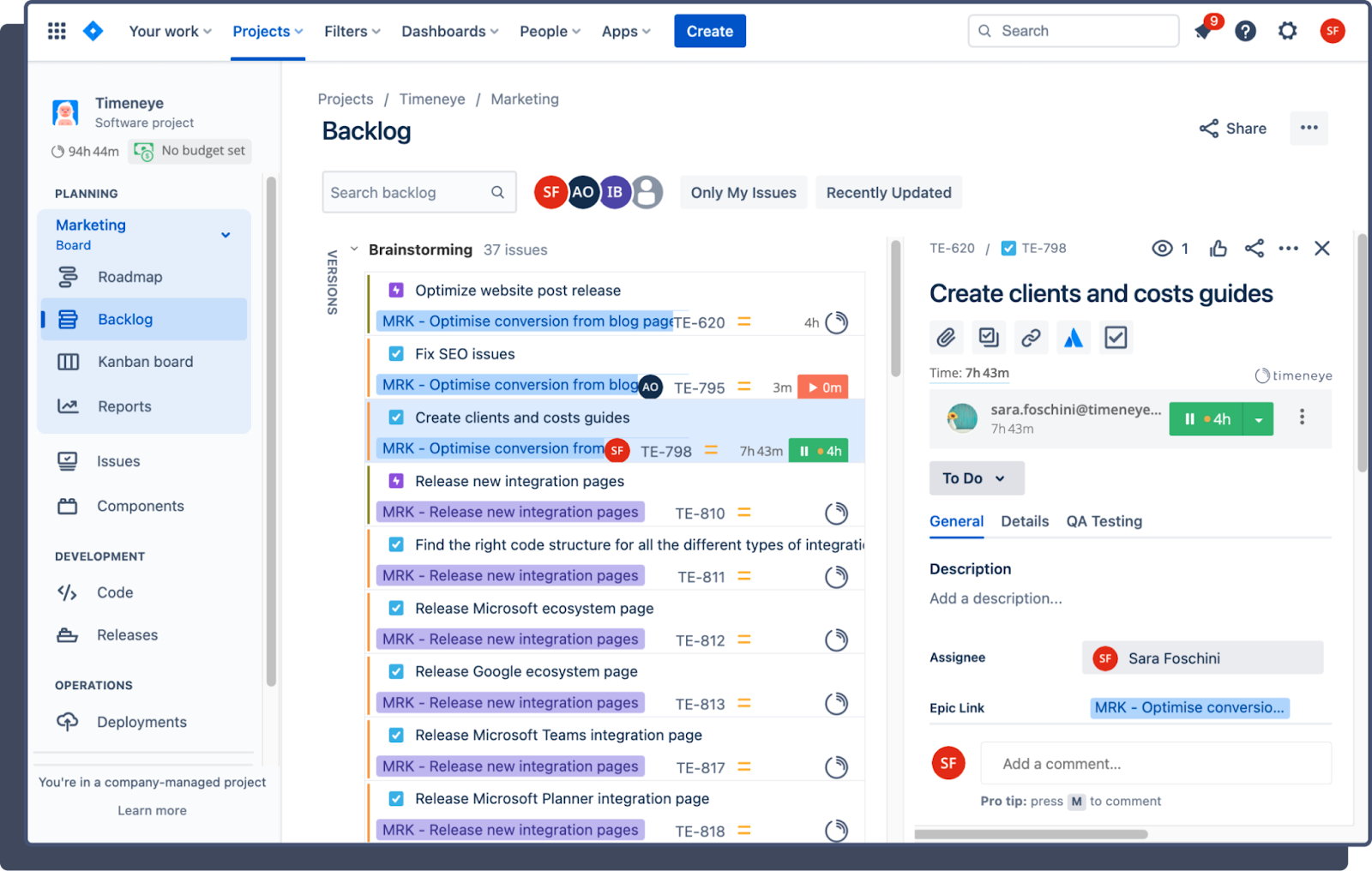Click the Search backlog field
The width and height of the screenshot is (1372, 871).
click(419, 192)
